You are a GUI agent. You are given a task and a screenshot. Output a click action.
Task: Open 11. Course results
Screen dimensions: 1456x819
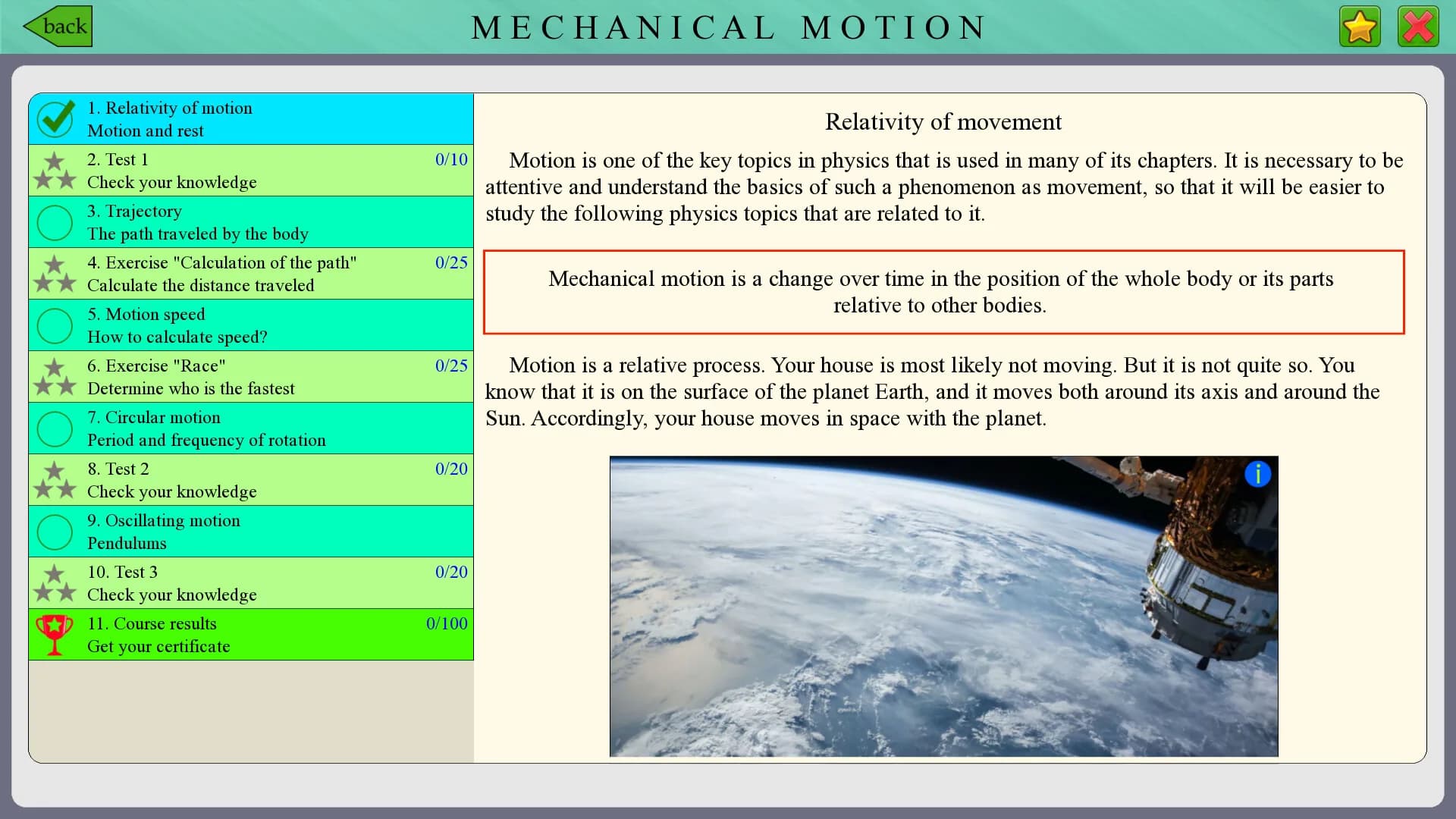tap(251, 635)
